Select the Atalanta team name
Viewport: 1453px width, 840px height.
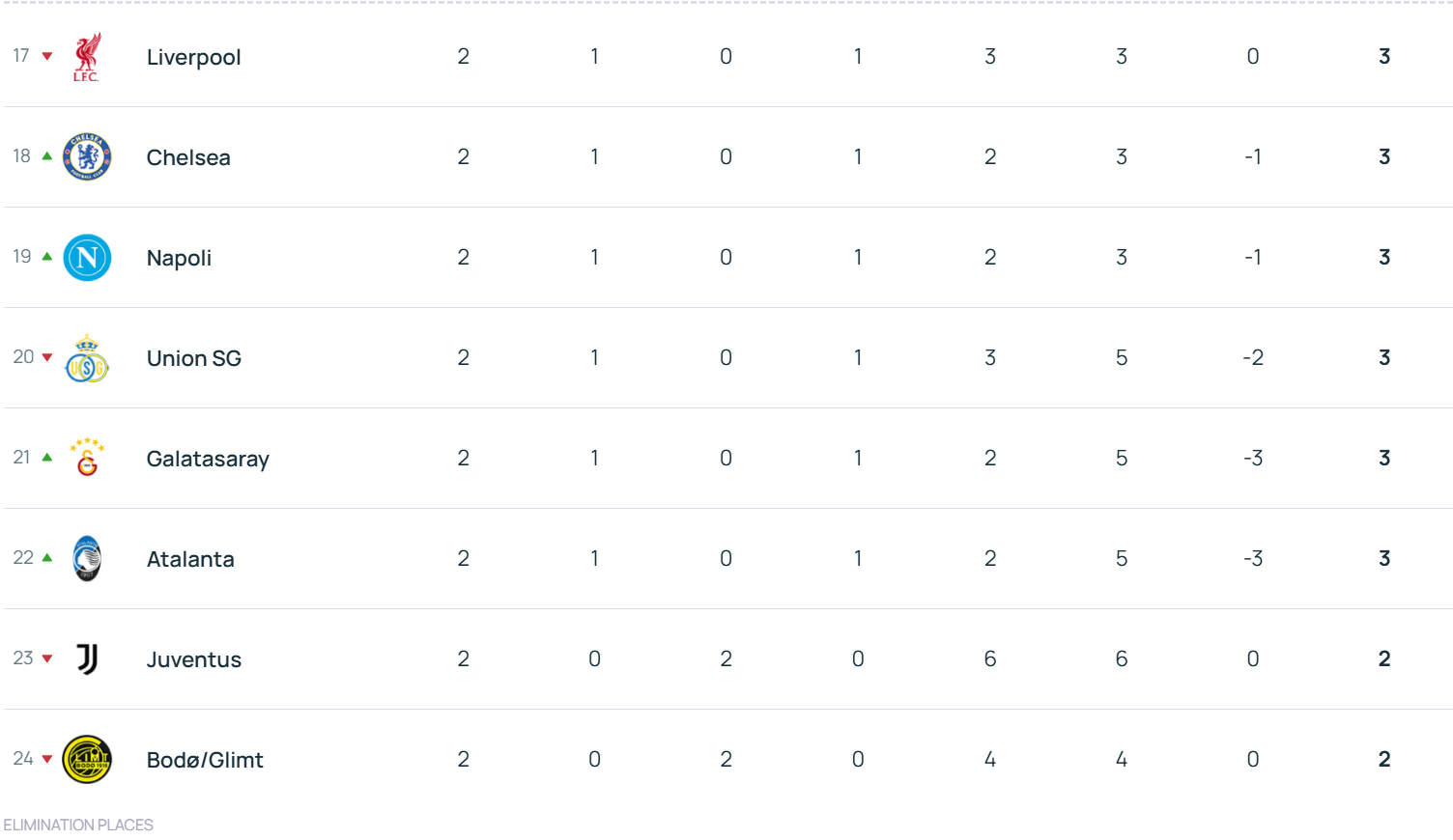click(190, 559)
